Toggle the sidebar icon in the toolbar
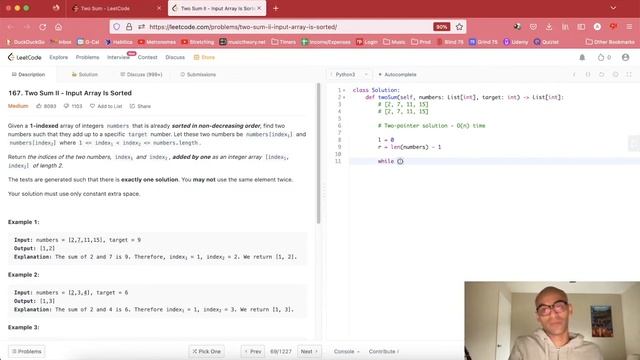 581,27
